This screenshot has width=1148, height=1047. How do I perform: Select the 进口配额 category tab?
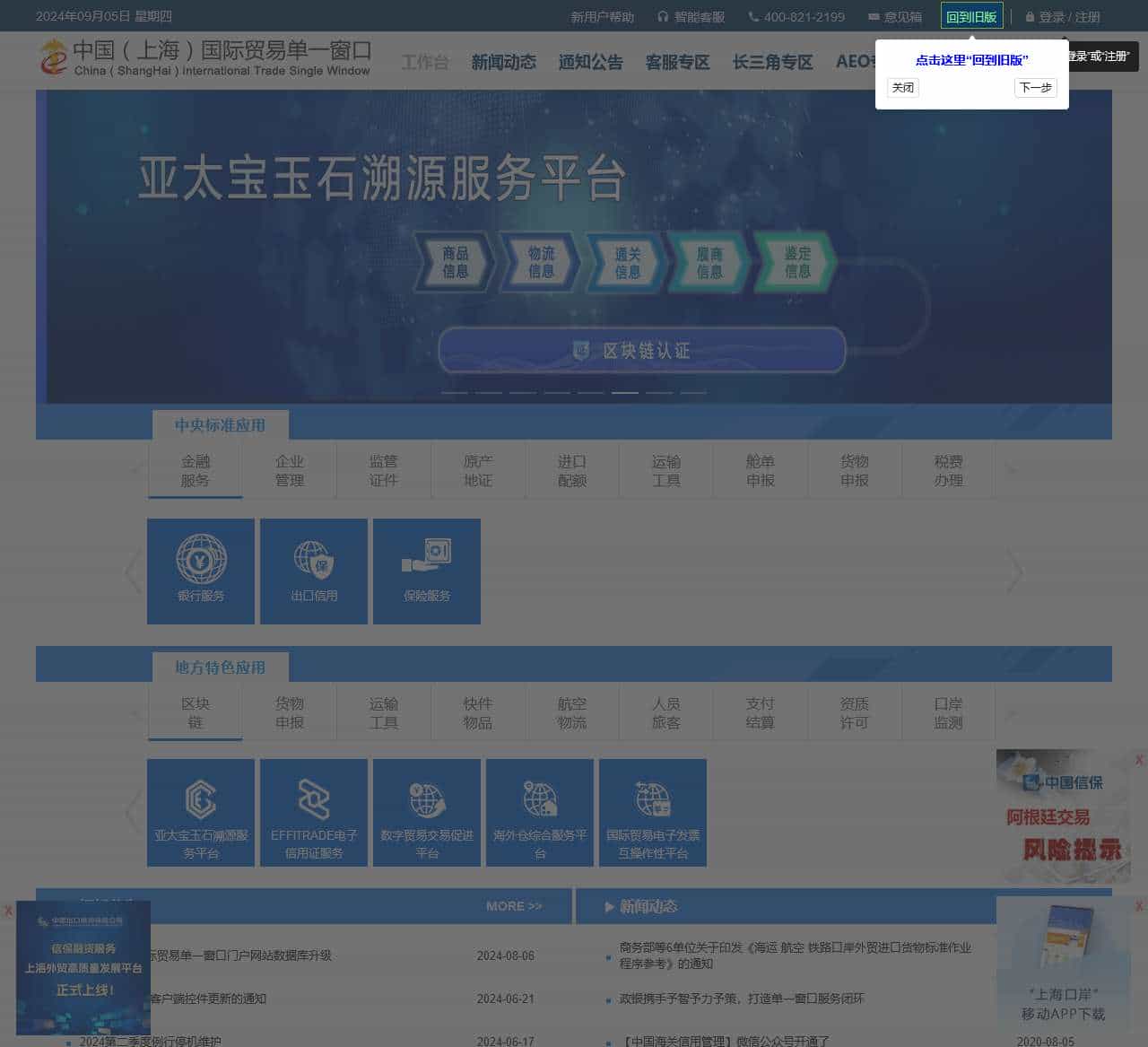(572, 471)
